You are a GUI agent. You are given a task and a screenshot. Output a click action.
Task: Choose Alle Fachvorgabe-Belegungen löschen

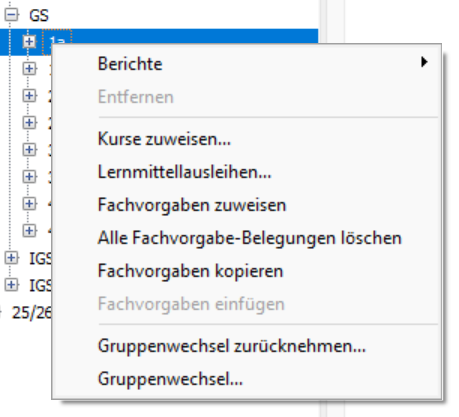(247, 238)
